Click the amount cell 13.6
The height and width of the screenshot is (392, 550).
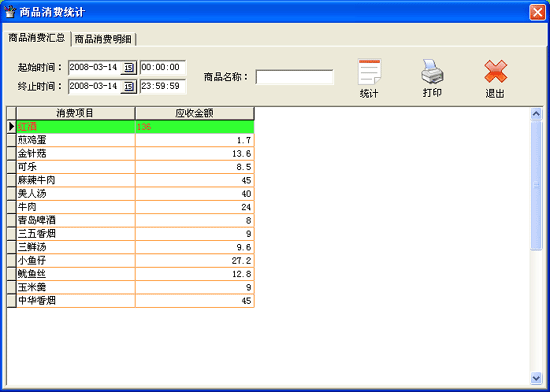195,154
